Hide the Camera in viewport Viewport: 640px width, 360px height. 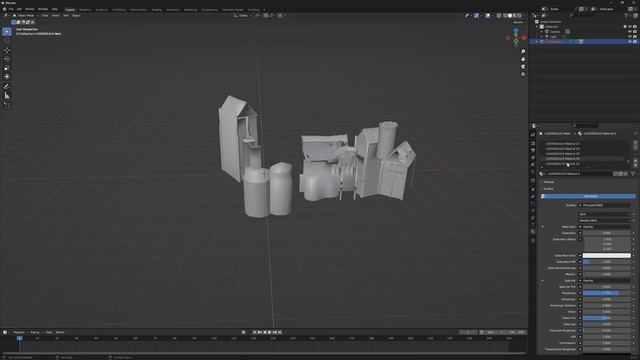[629, 31]
